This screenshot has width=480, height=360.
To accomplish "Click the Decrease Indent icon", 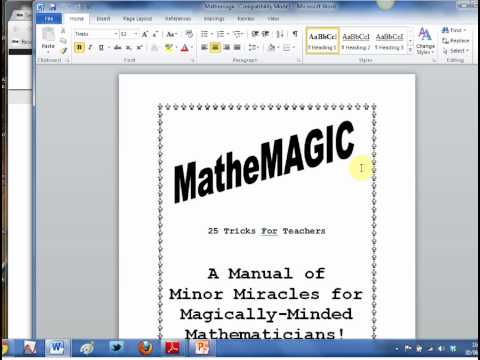I will click(x=255, y=34).
